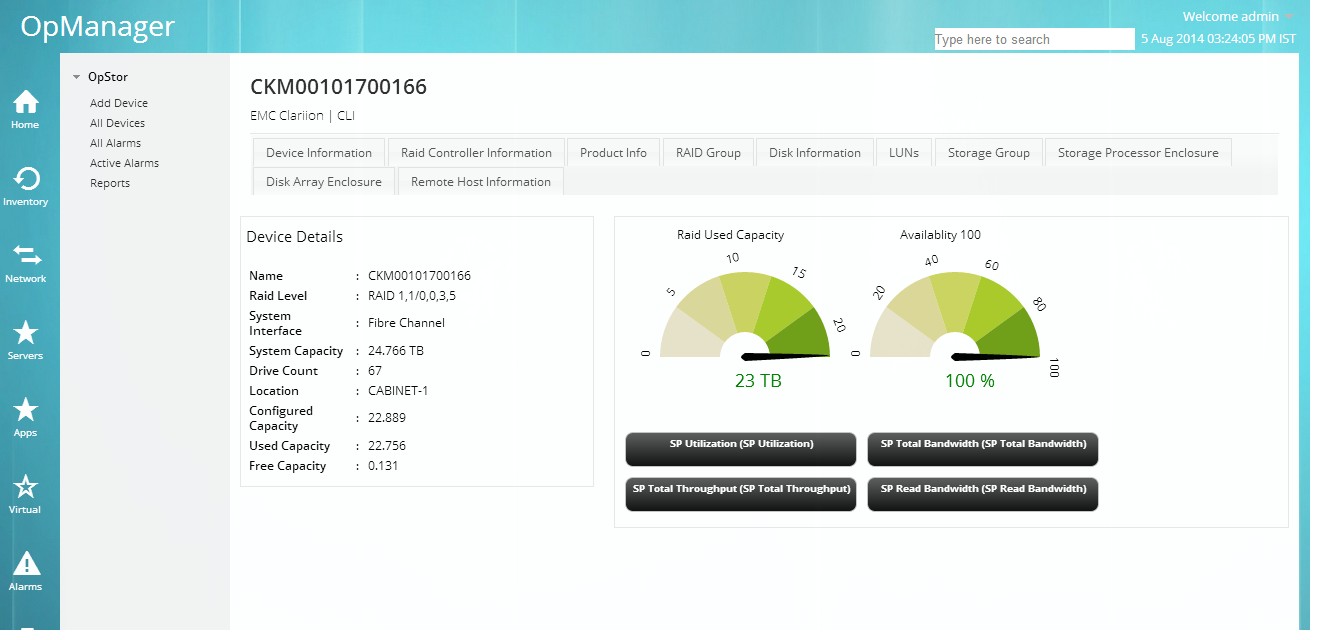Viewport: 1344px width, 640px height.
Task: Open the Virtual outlined star icon
Action: pyautogui.click(x=25, y=487)
